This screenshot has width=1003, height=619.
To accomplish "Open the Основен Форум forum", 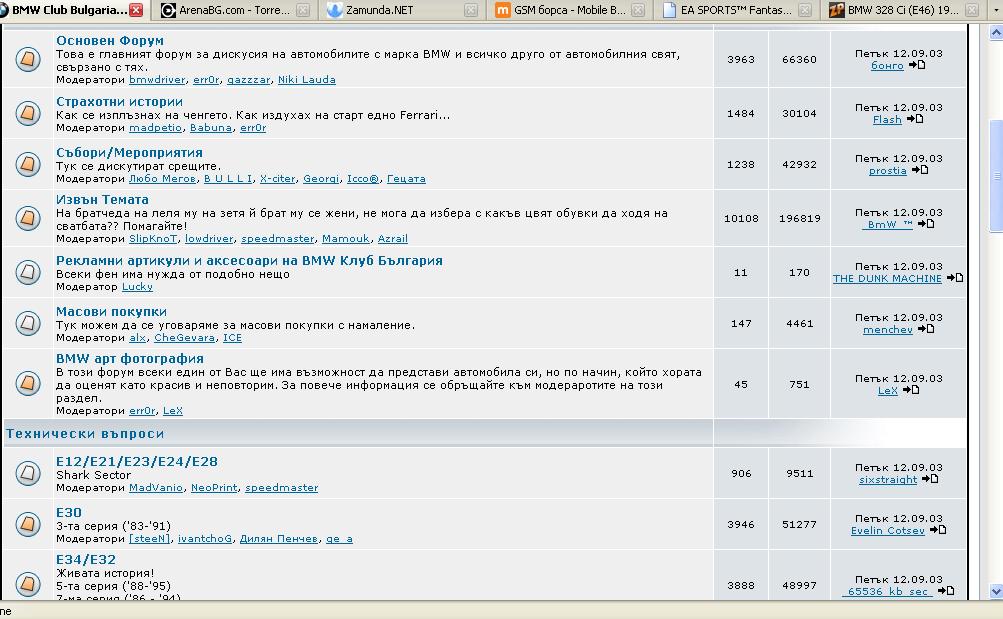I will pyautogui.click(x=109, y=40).
